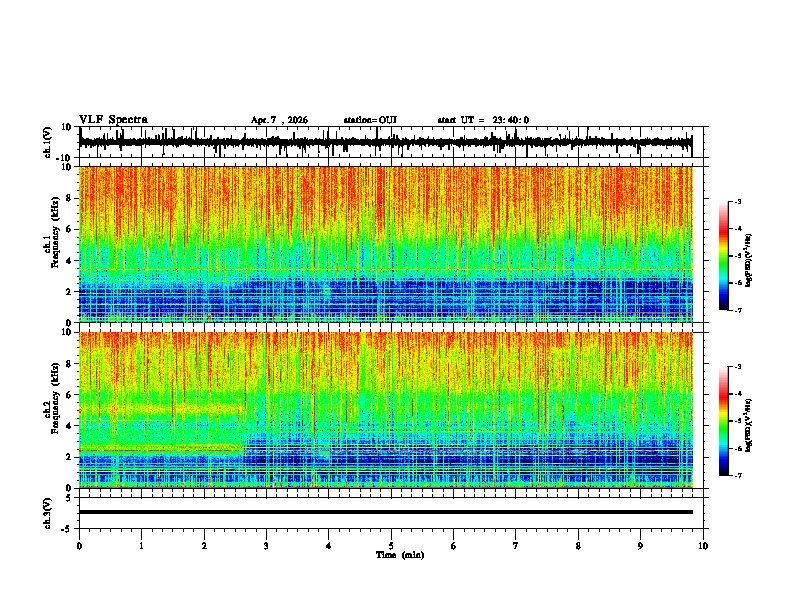
Task: Click the "5" tick on ch.3(V) axis
Action: coord(70,497)
